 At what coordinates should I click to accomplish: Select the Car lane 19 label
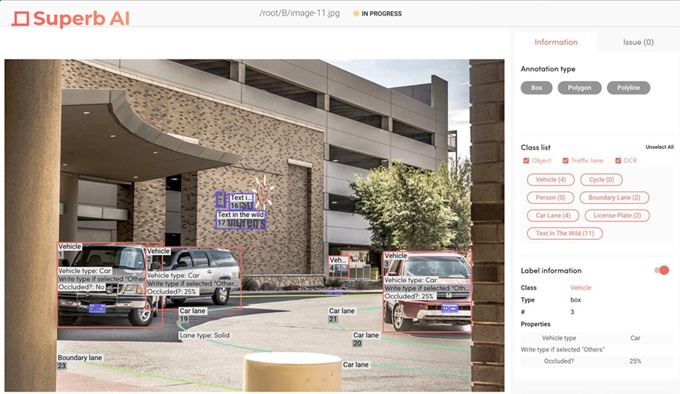pyautogui.click(x=193, y=315)
